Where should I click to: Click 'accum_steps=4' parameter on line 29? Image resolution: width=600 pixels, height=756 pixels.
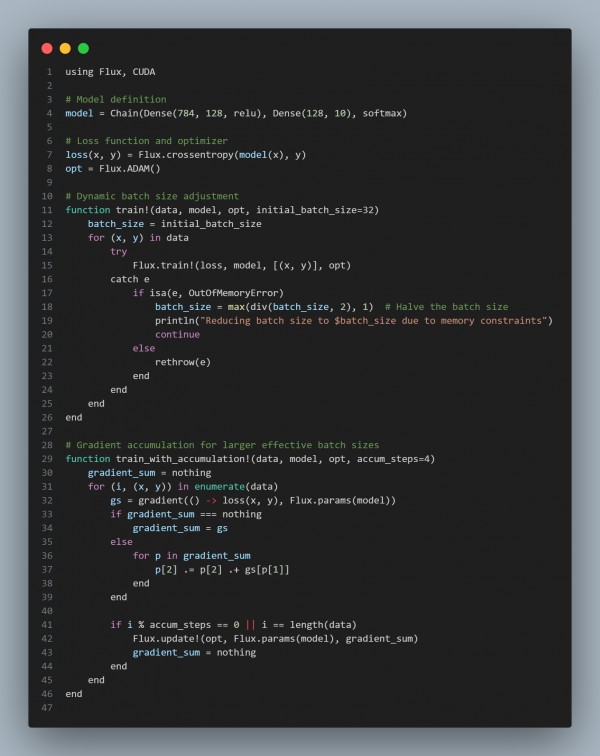click(393, 459)
